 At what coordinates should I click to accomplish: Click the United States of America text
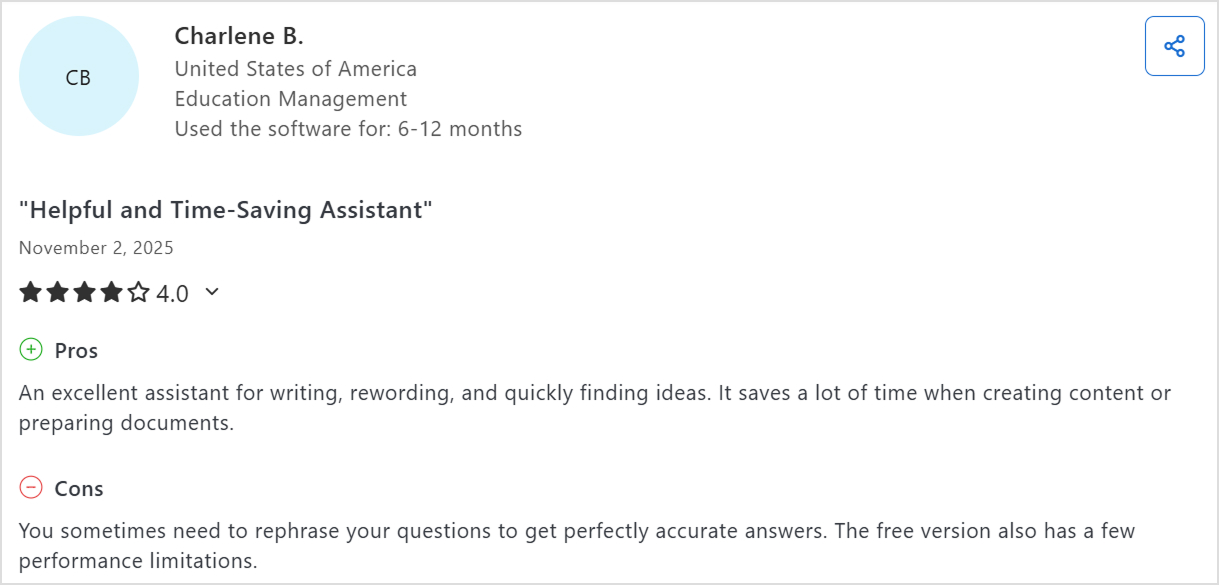tap(295, 69)
